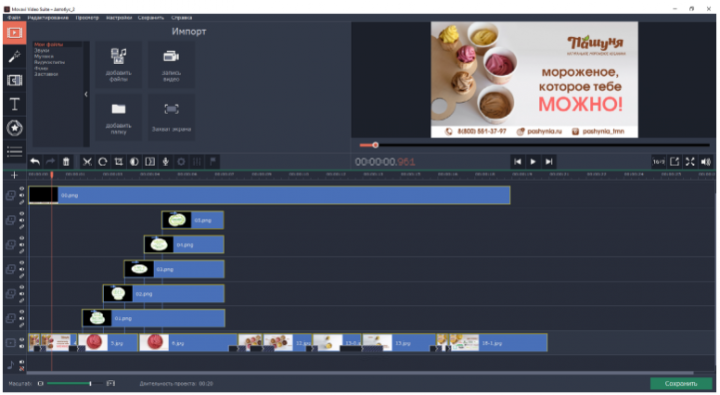Click the Redo arrow in the toolbar

[x=51, y=162]
